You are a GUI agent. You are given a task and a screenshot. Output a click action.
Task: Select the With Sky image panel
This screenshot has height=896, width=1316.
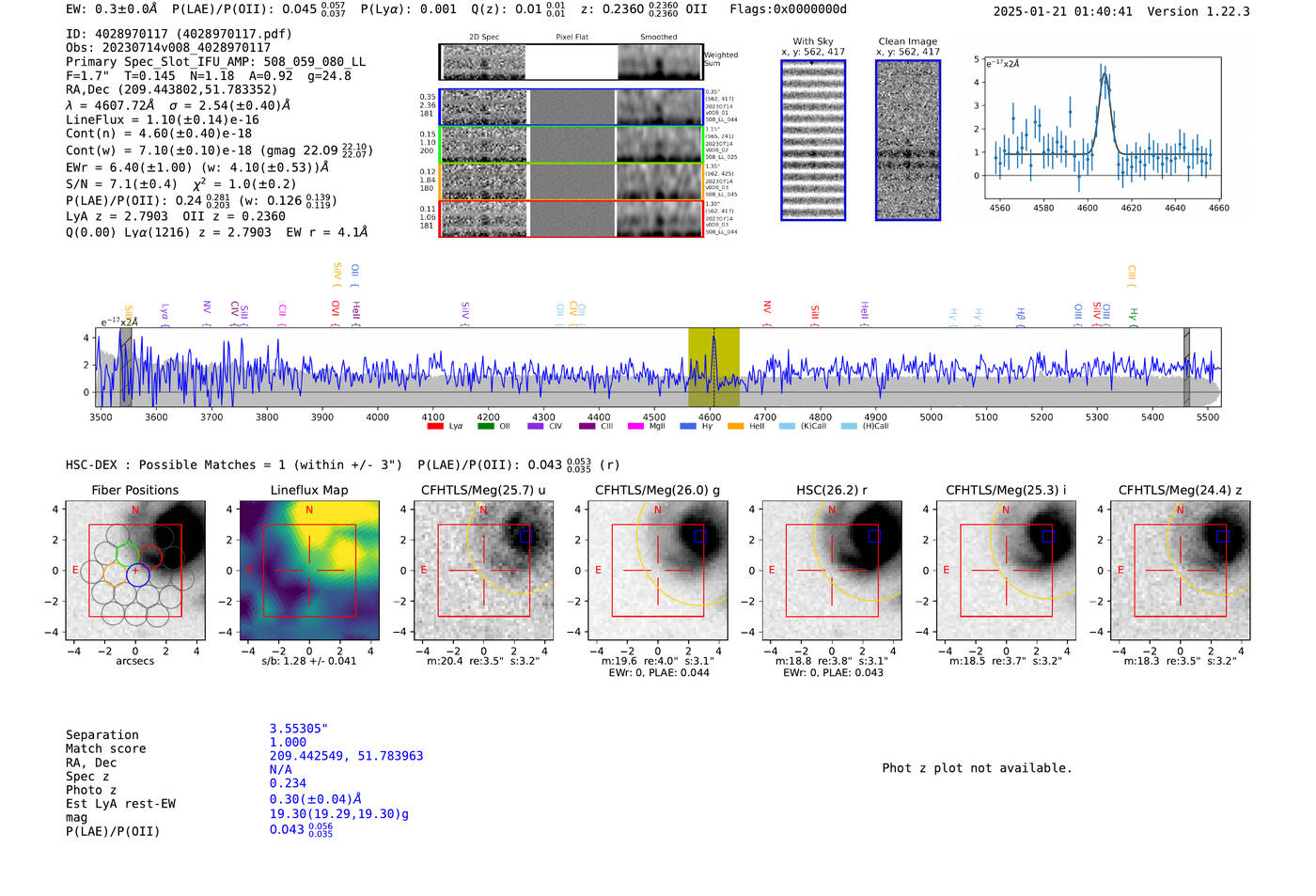[813, 140]
